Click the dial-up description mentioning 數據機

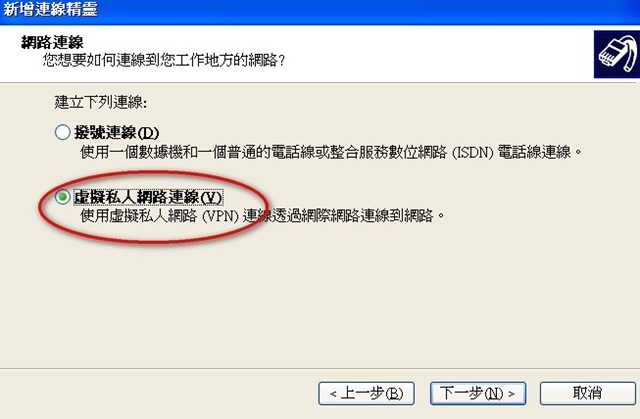pos(331,153)
